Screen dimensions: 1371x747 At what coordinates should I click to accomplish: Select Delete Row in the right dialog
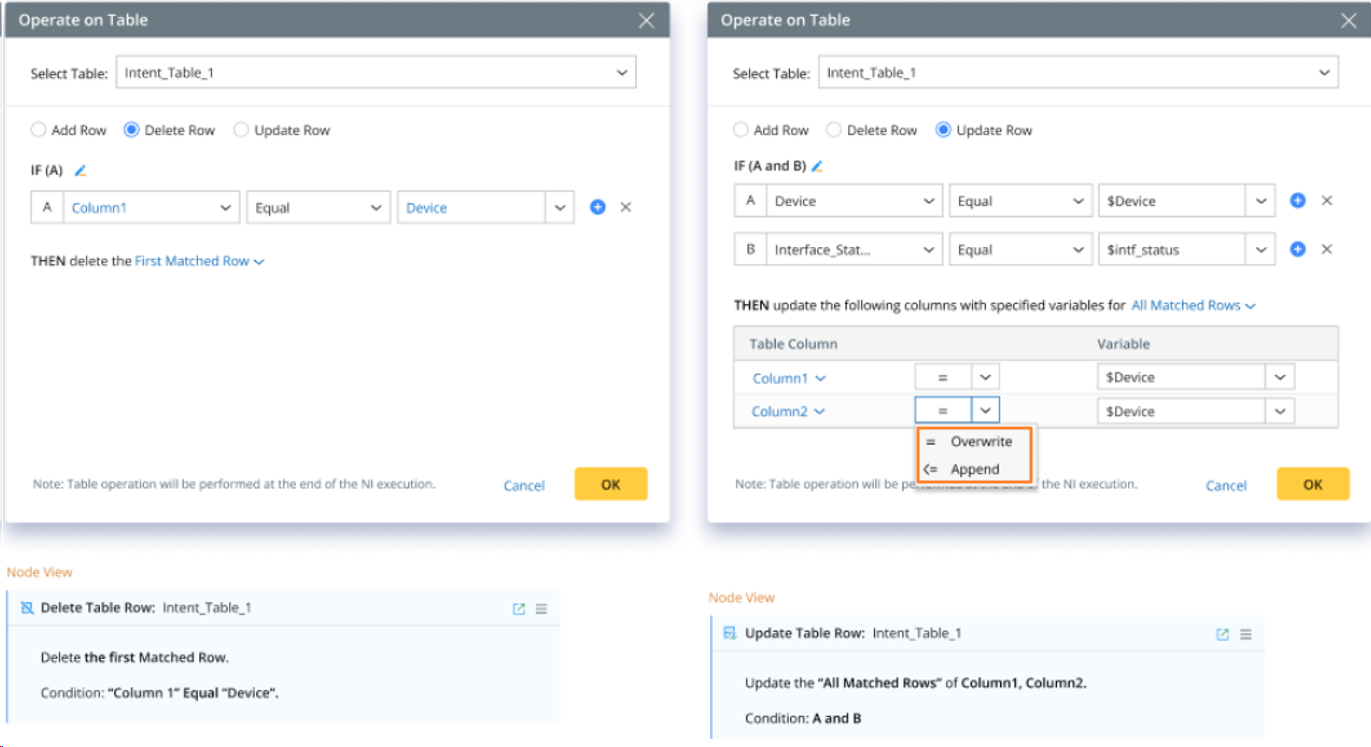(x=834, y=130)
